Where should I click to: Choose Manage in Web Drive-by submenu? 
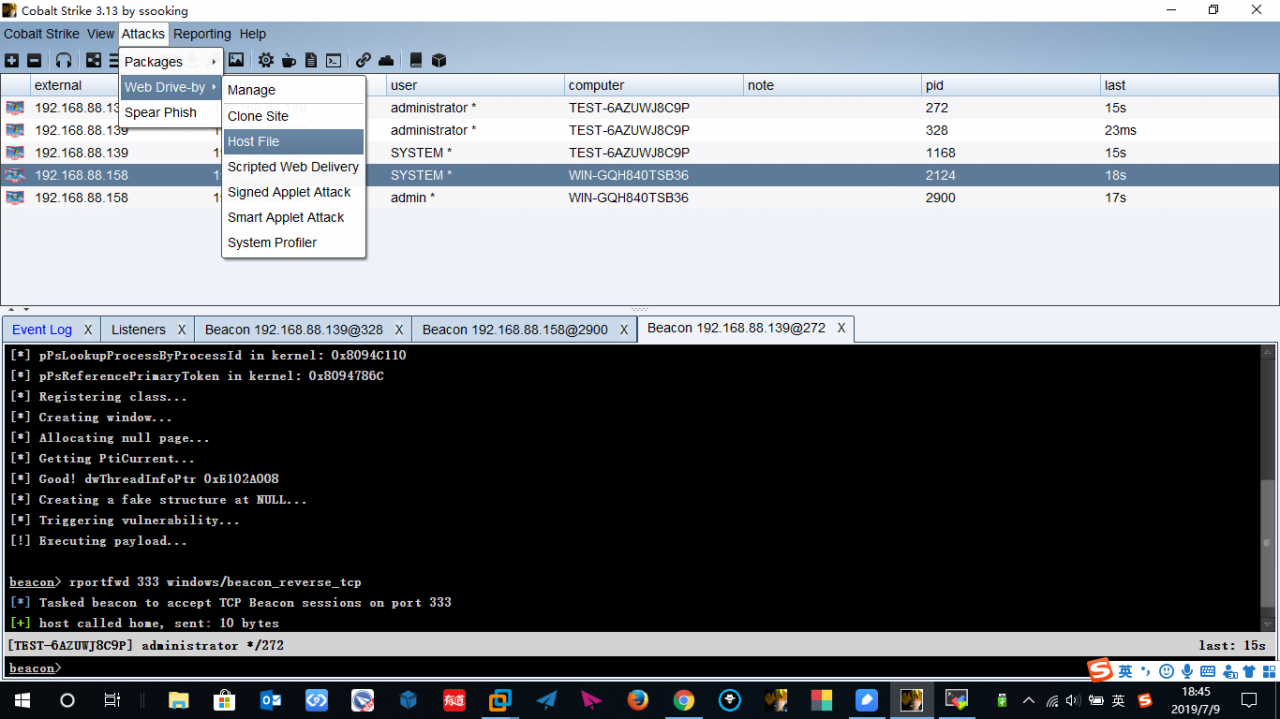tap(293, 90)
